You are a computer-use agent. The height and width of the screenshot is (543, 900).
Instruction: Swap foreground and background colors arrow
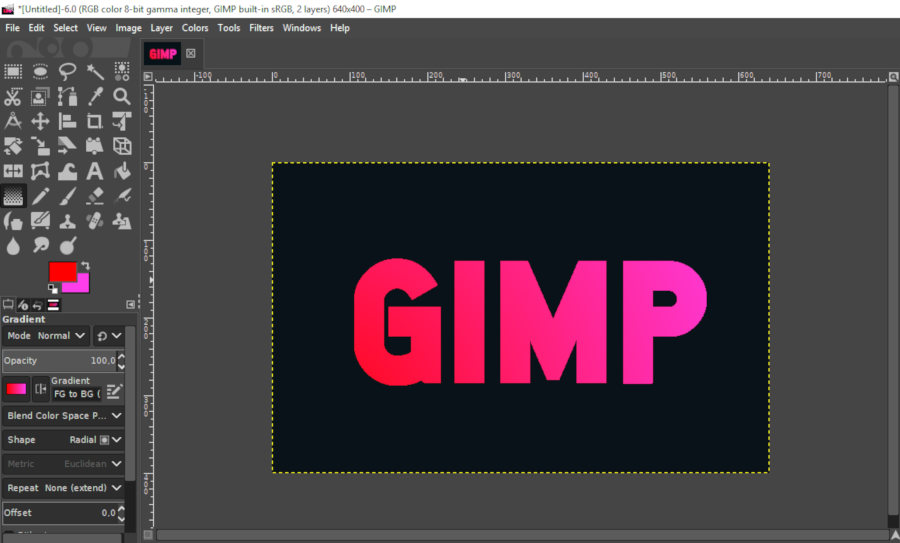click(86, 266)
